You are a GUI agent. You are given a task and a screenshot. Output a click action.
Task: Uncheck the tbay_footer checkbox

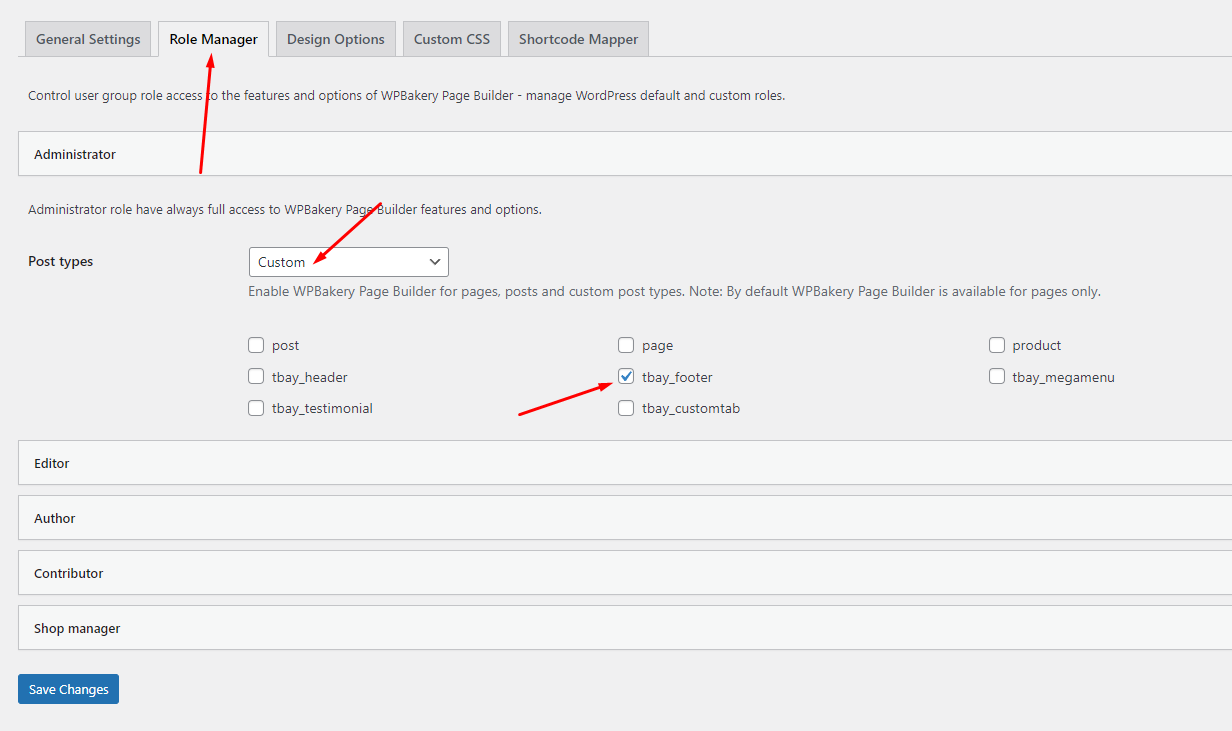[626, 377]
